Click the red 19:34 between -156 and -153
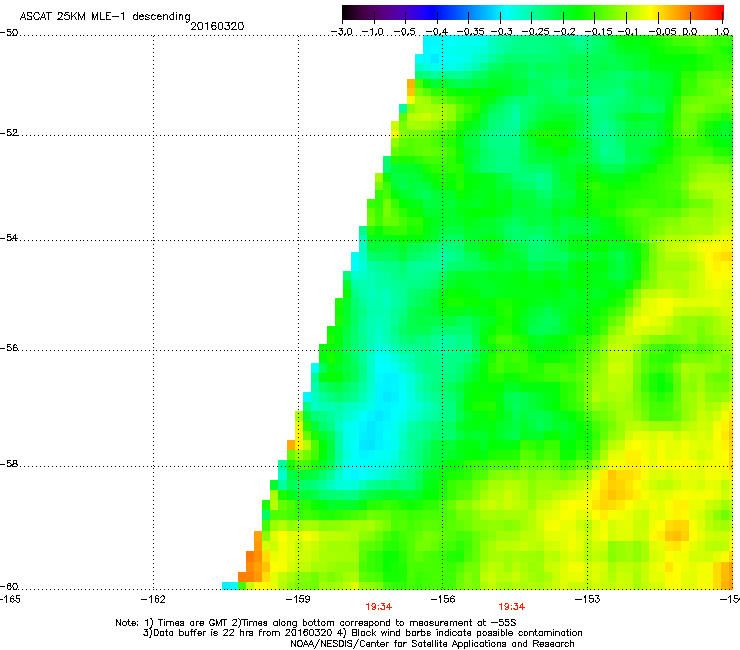The width and height of the screenshot is (740, 650). tap(512, 607)
